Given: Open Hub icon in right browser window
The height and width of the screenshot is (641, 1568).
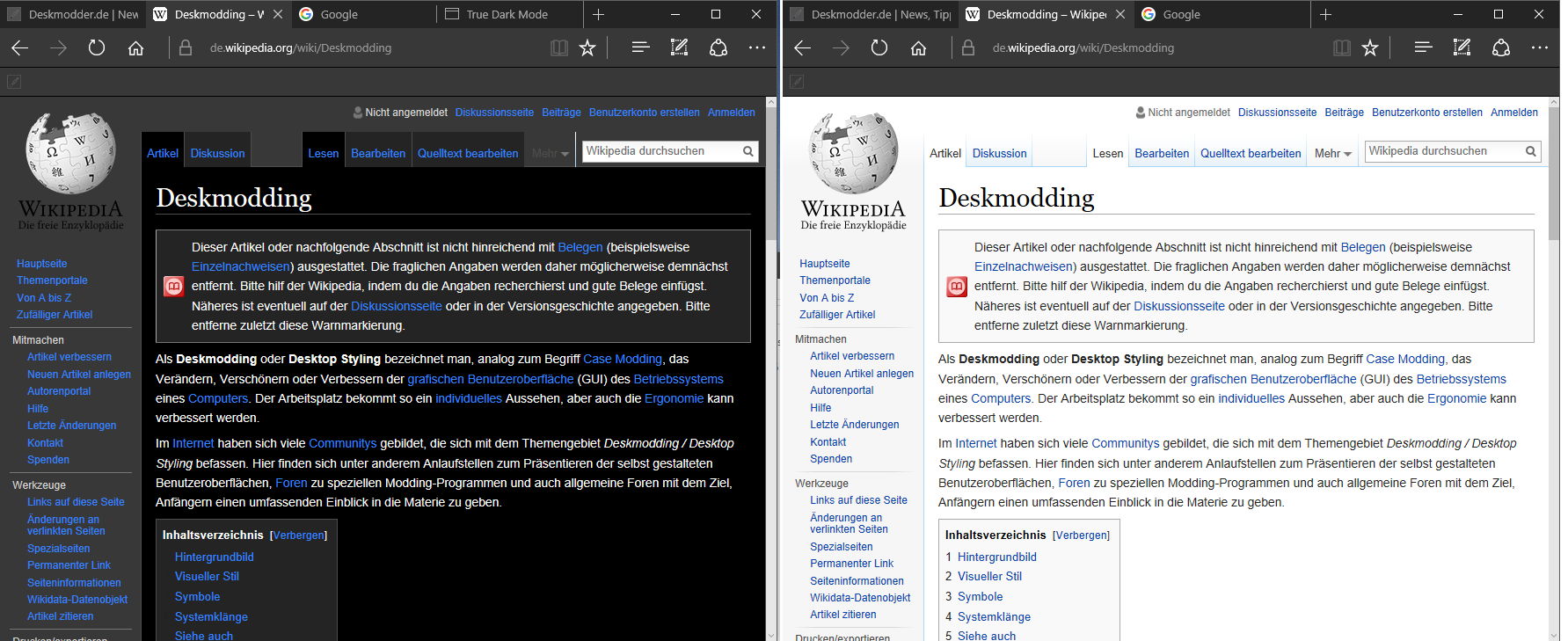Looking at the screenshot, I should (1424, 47).
